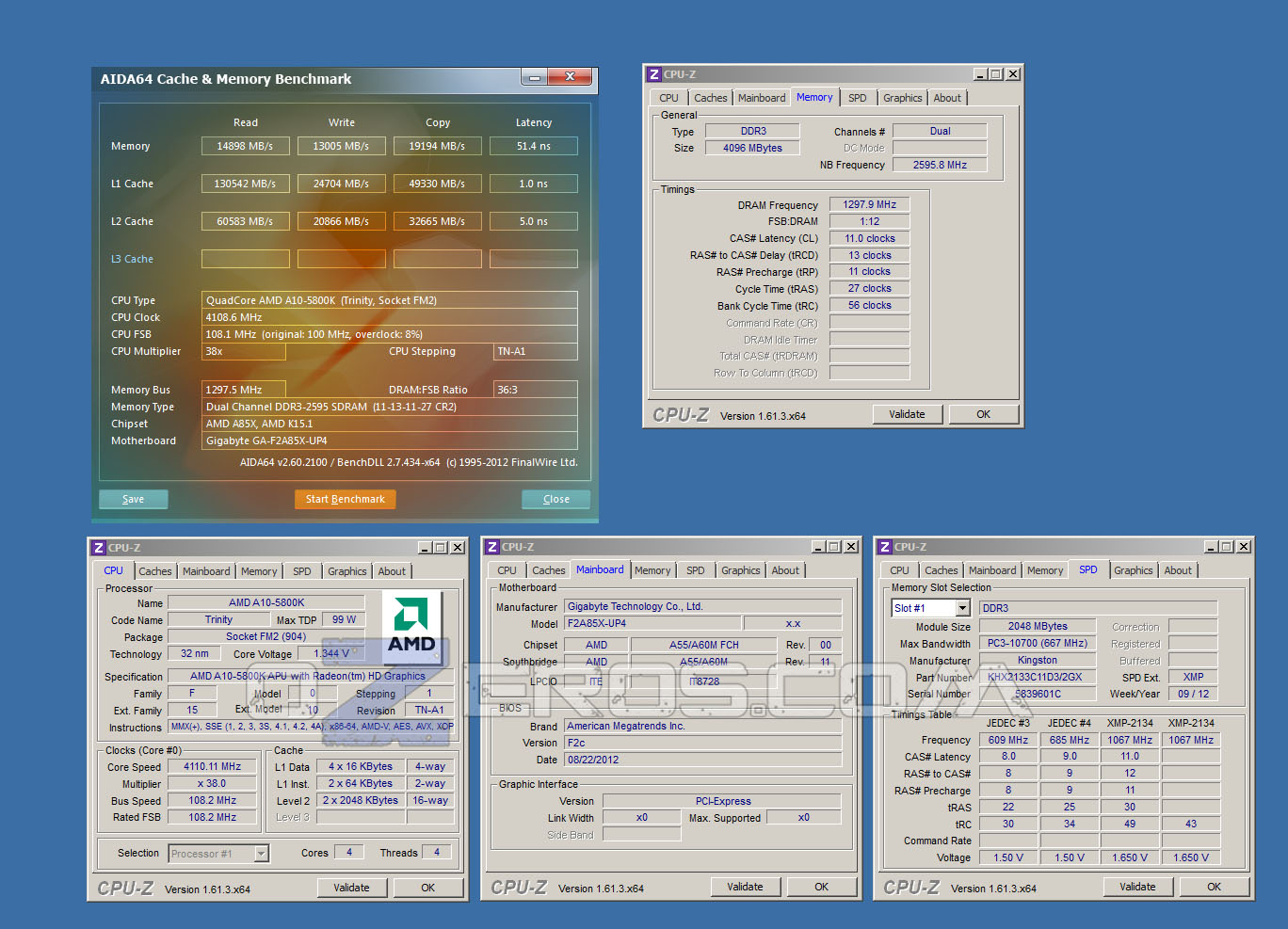Image resolution: width=1288 pixels, height=929 pixels.
Task: Click Core Voltage value 1.344 V
Action: pyautogui.click(x=332, y=653)
